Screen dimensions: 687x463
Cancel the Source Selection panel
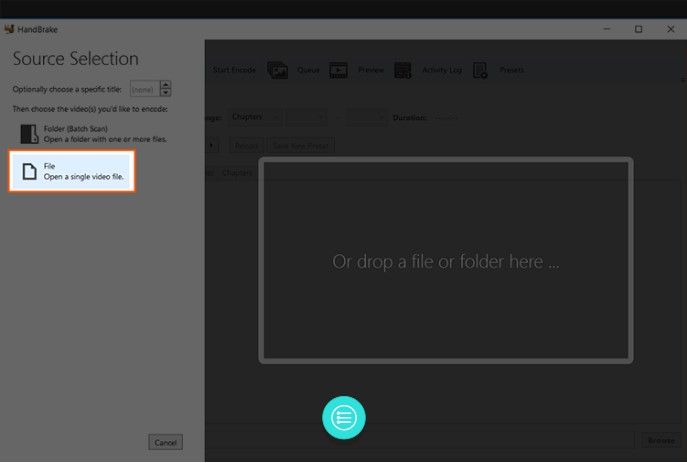(x=166, y=442)
